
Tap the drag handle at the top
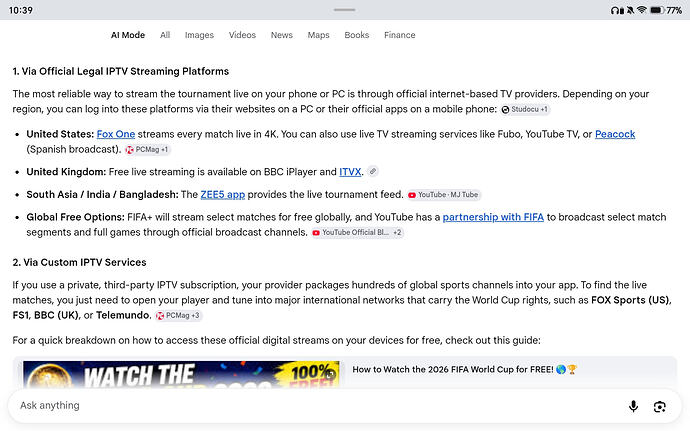coord(345,10)
